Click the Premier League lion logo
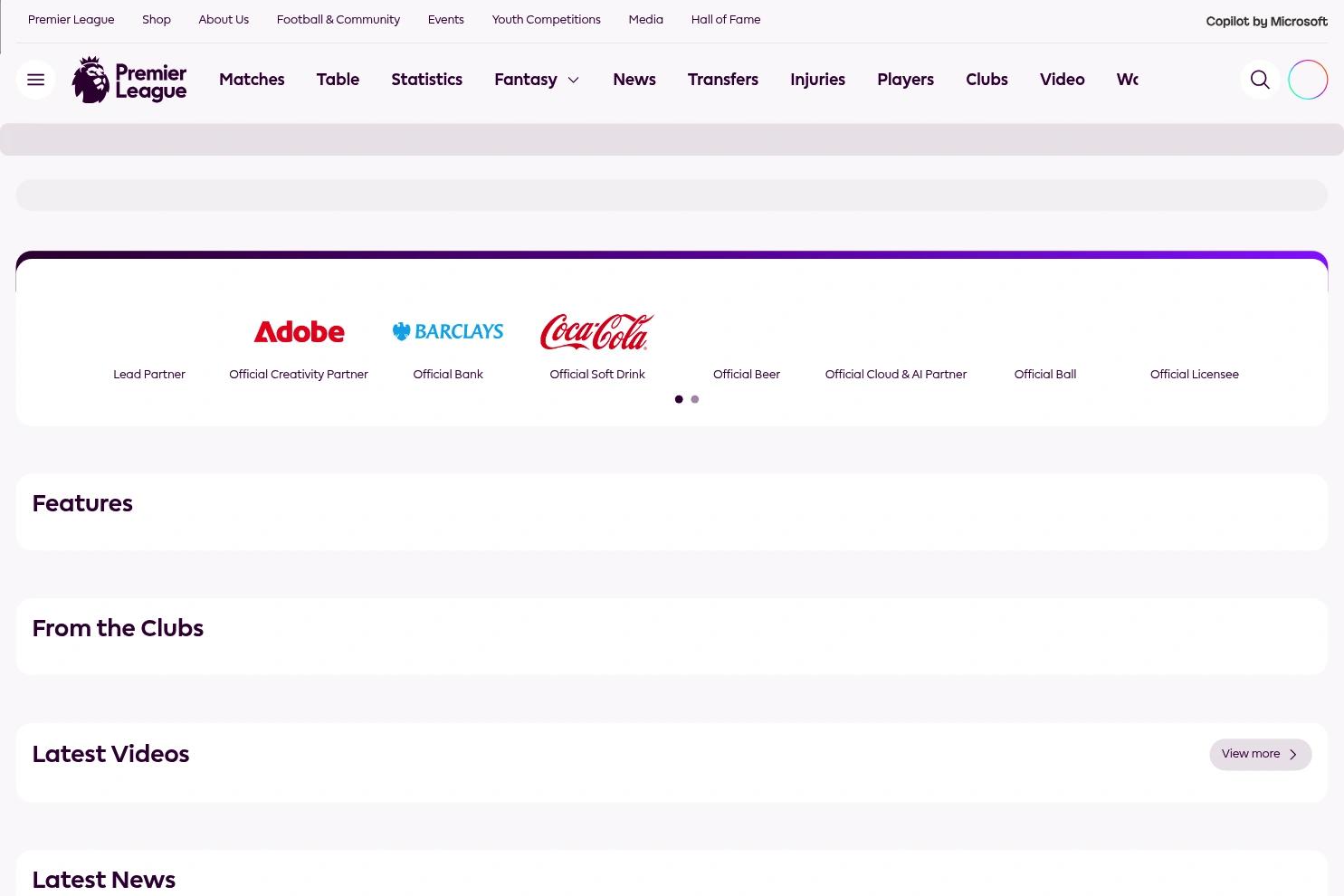The height and width of the screenshot is (896, 1344). (x=129, y=80)
